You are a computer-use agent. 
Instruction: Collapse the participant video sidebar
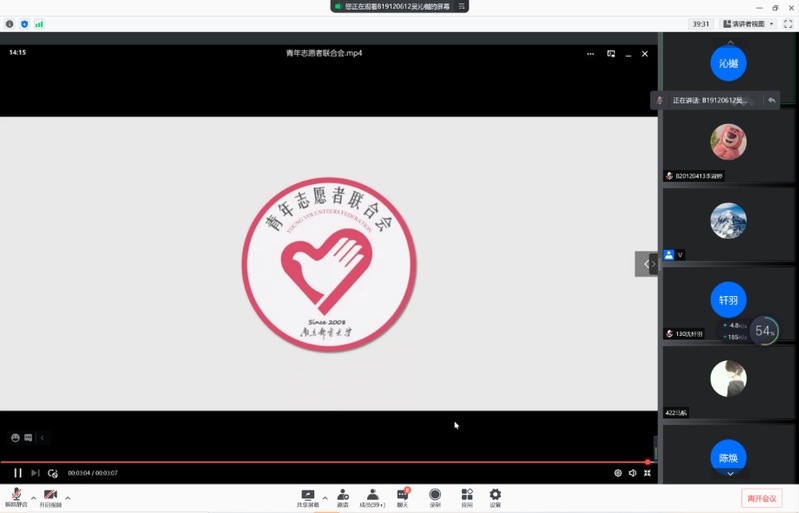click(x=647, y=264)
